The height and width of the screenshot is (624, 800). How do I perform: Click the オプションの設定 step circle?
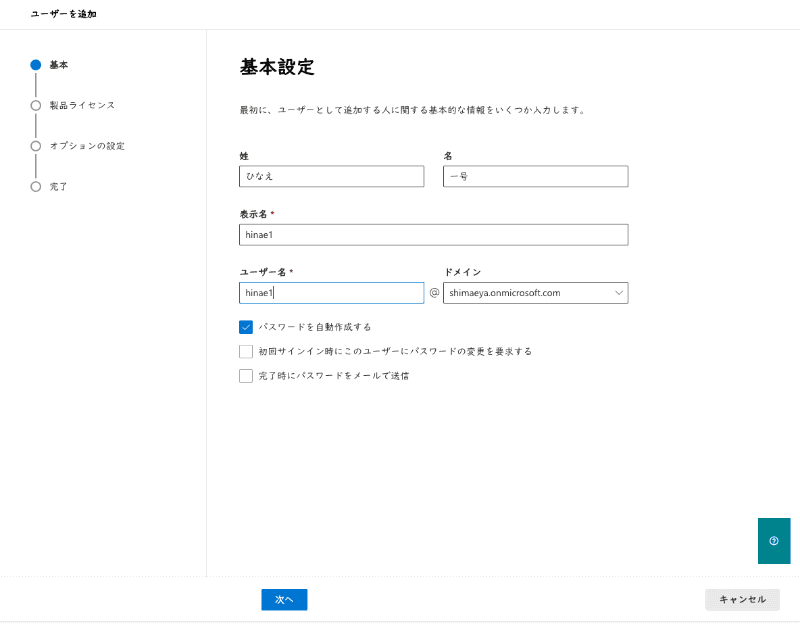(36, 146)
